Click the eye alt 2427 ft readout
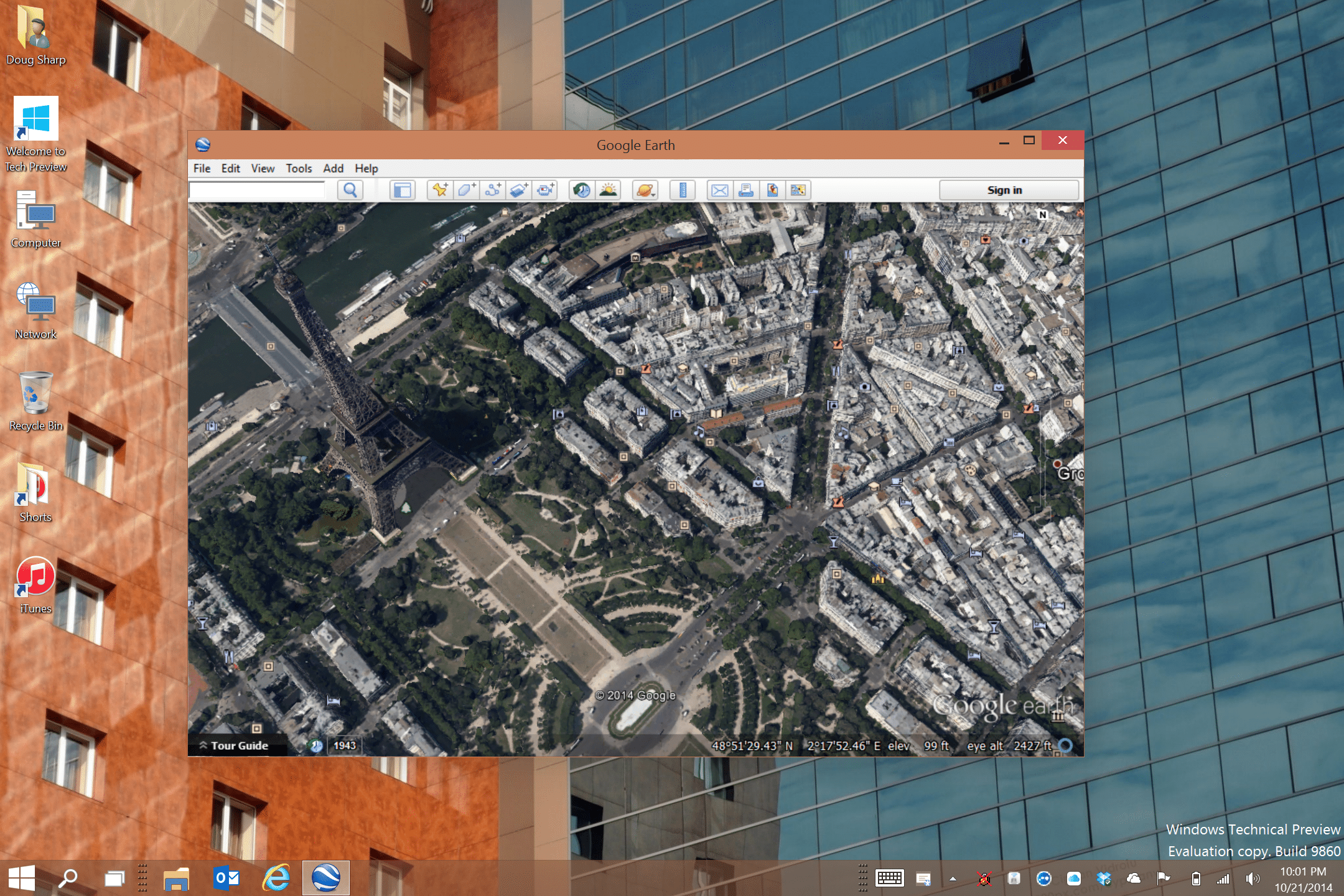The height and width of the screenshot is (896, 1344). point(1009,745)
